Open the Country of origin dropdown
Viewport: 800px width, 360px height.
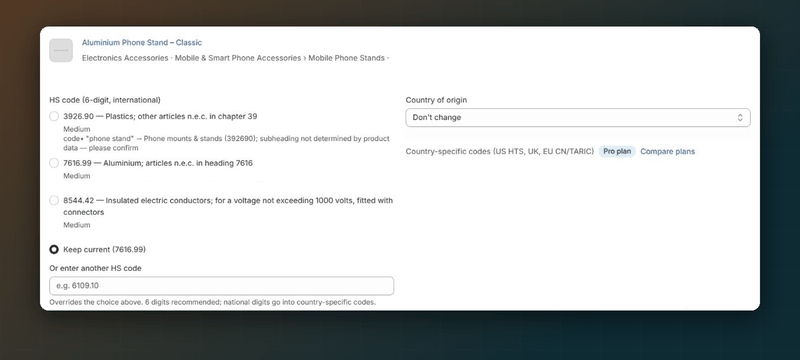click(578, 117)
